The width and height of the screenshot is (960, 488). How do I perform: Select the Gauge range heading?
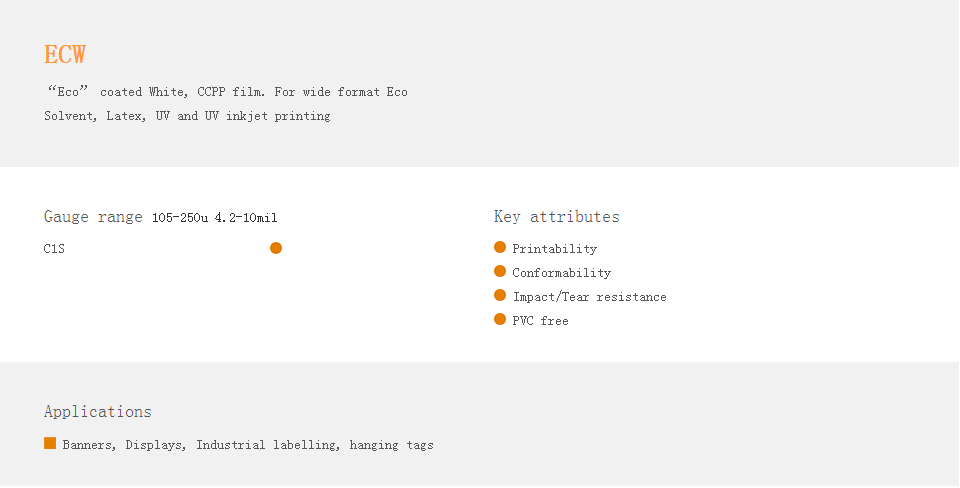pos(93,217)
